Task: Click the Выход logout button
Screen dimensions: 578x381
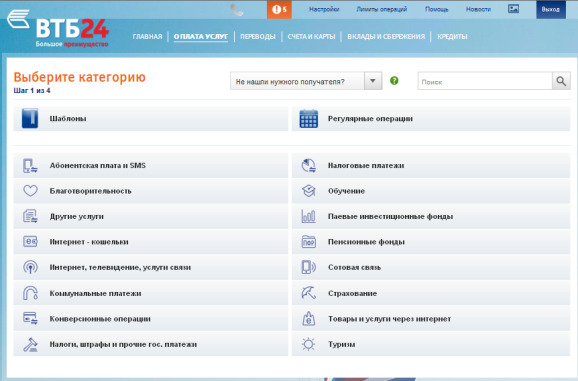Action: pos(551,10)
